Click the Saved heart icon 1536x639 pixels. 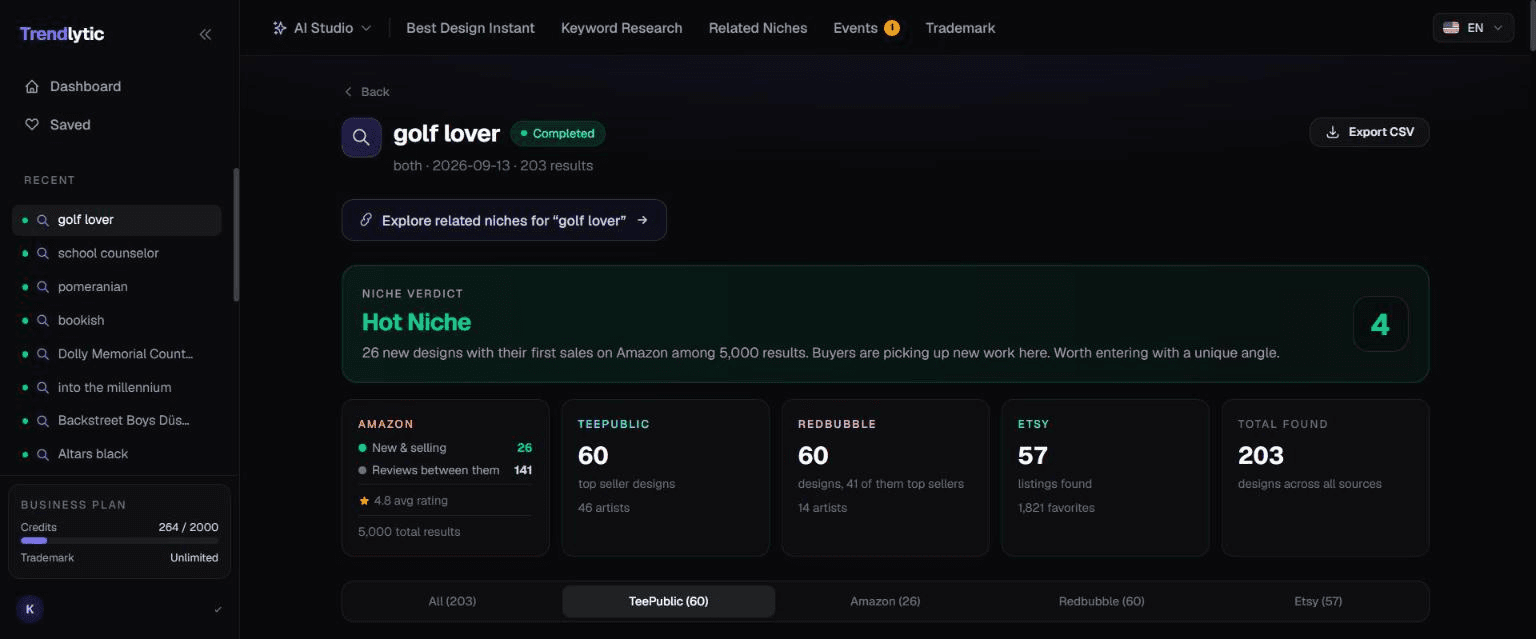(x=32, y=125)
